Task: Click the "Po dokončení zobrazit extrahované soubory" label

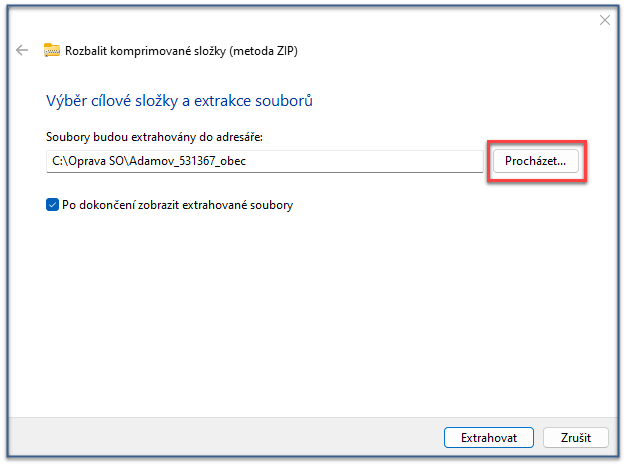Action: (x=177, y=205)
